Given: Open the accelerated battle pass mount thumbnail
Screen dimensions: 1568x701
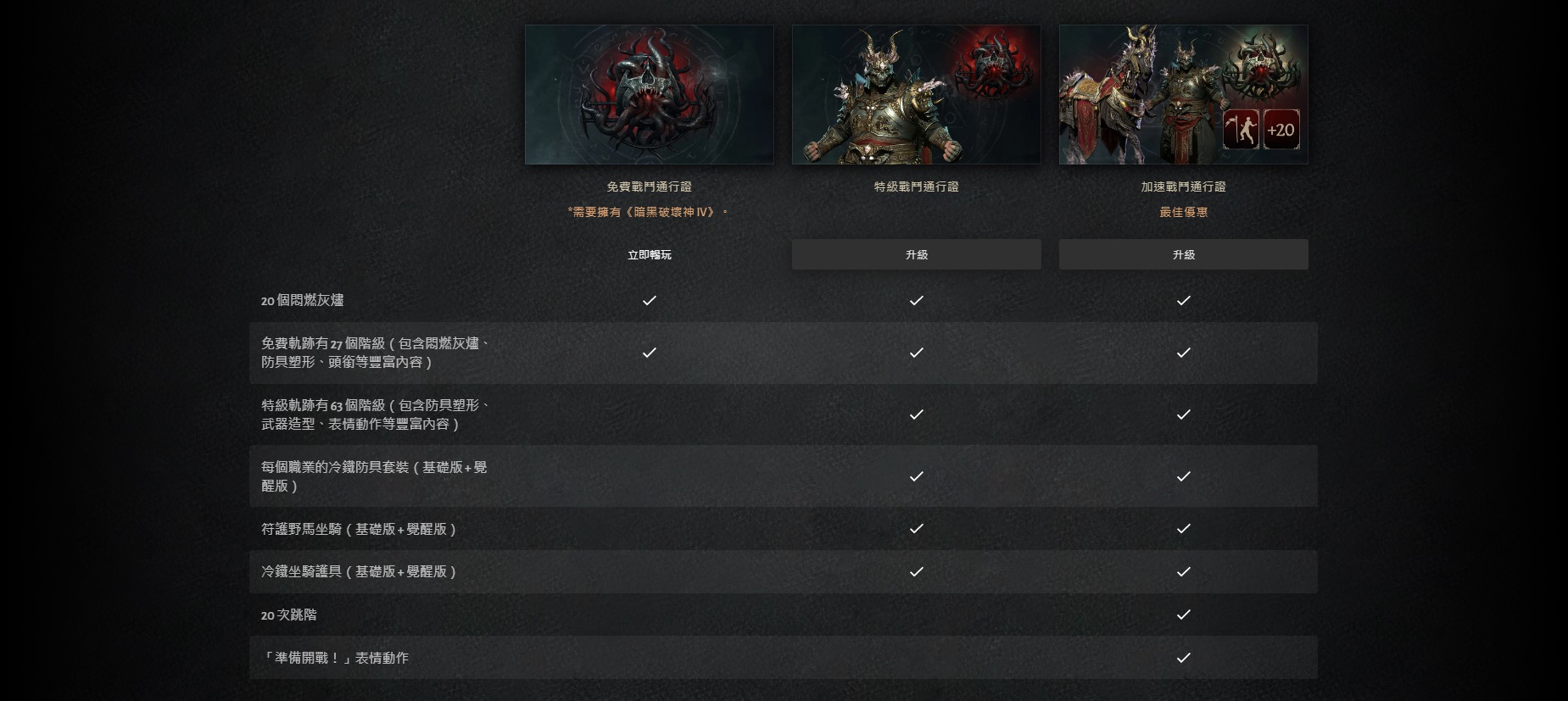Looking at the screenshot, I should pyautogui.click(x=1184, y=94).
